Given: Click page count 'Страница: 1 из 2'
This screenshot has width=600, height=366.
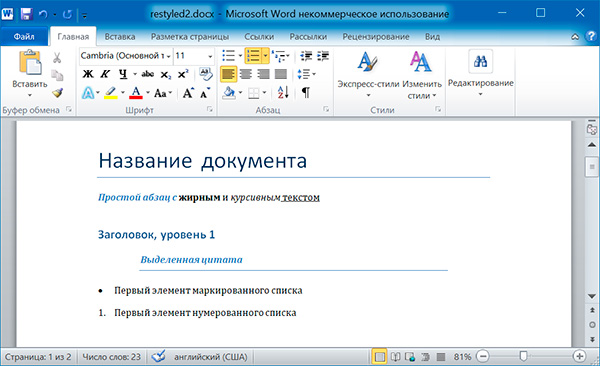Looking at the screenshot, I should pos(38,357).
